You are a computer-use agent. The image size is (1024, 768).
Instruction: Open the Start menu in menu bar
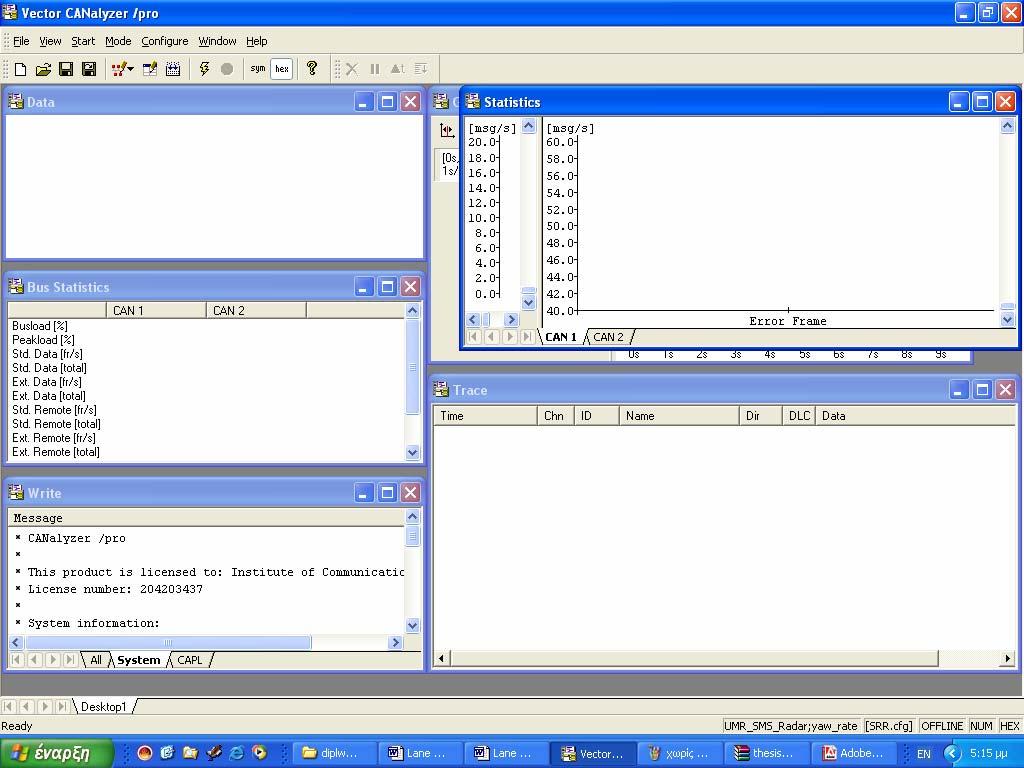coord(83,41)
